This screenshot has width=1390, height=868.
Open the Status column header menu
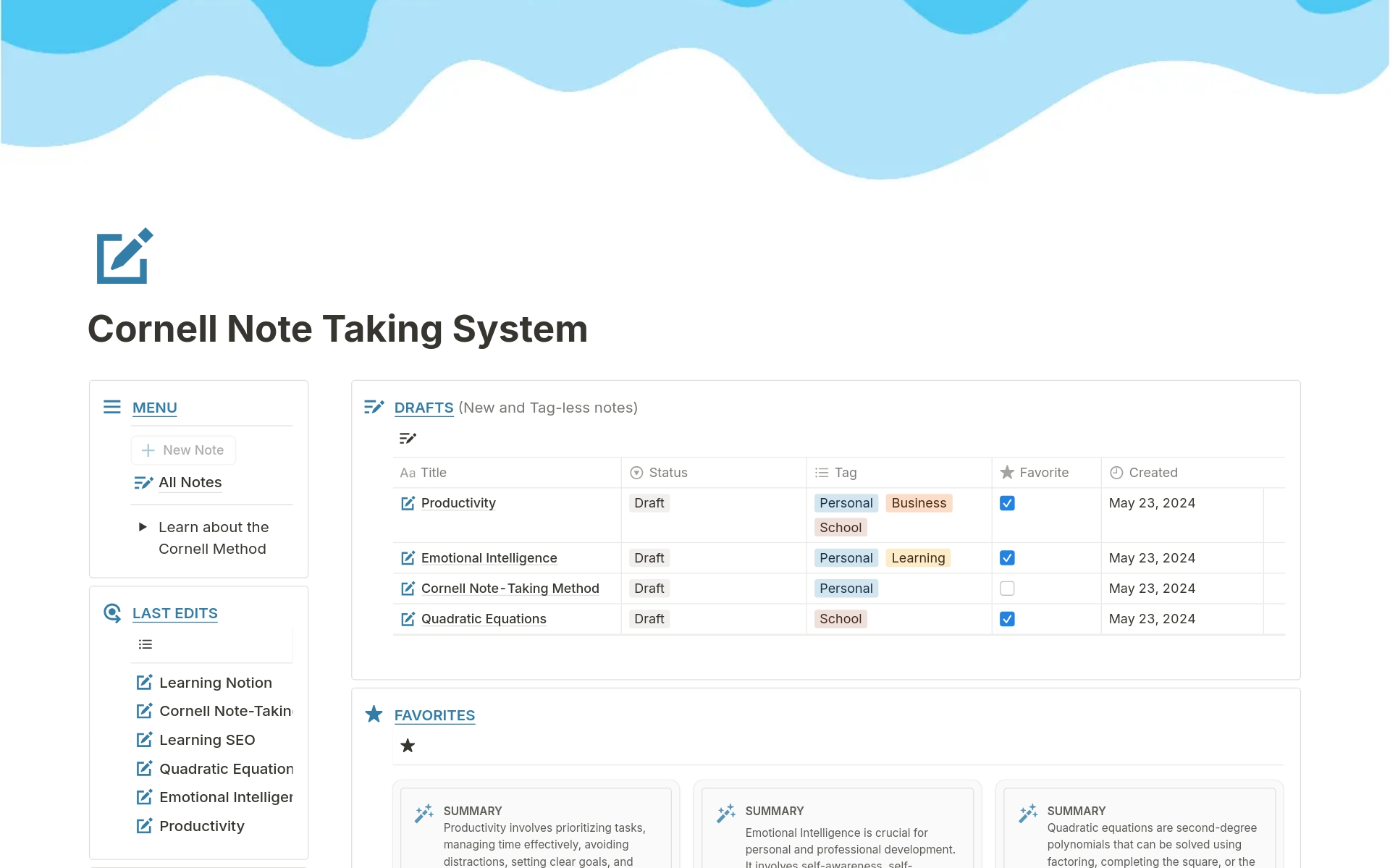point(667,473)
